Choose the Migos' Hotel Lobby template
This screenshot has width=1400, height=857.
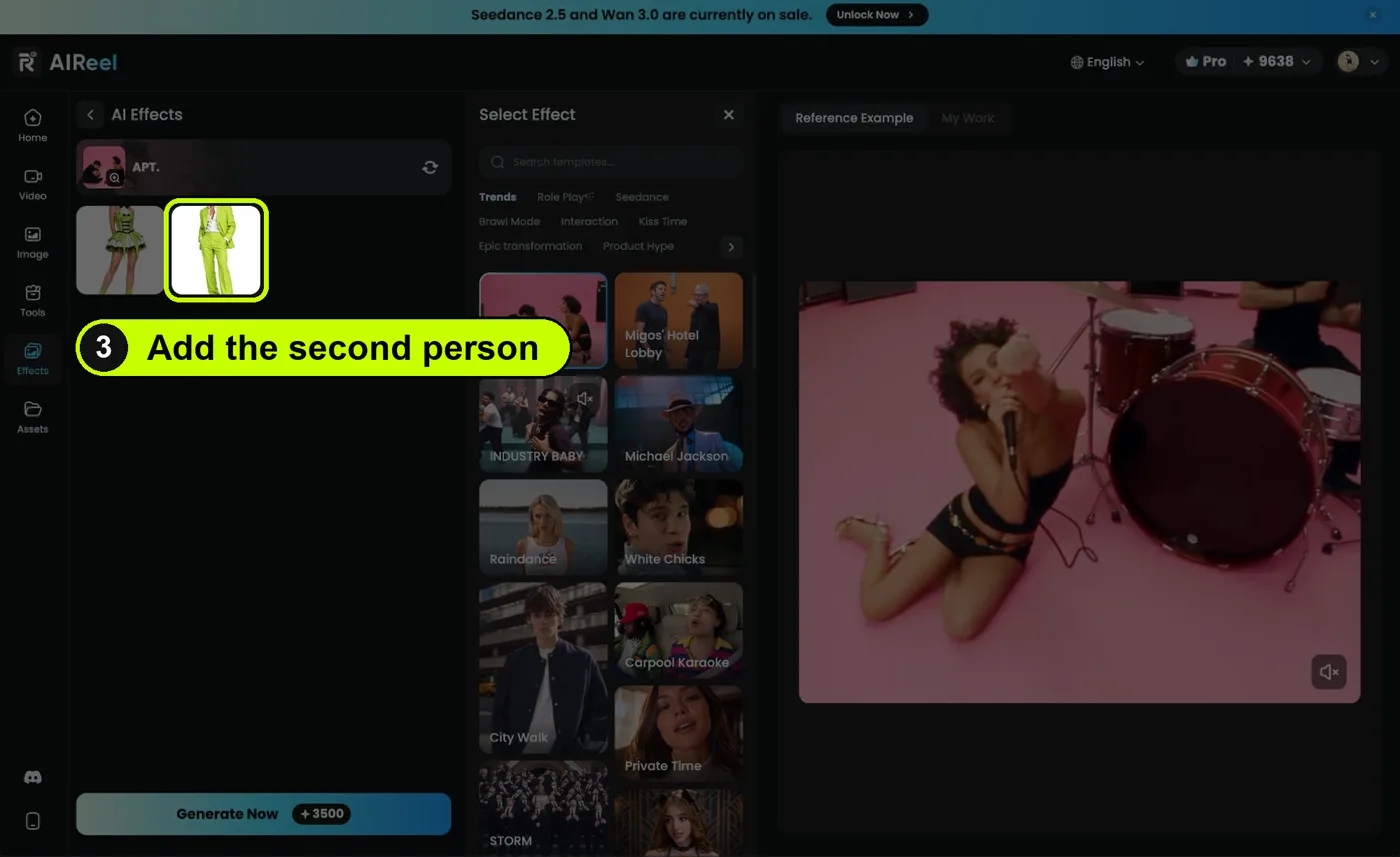tap(679, 321)
